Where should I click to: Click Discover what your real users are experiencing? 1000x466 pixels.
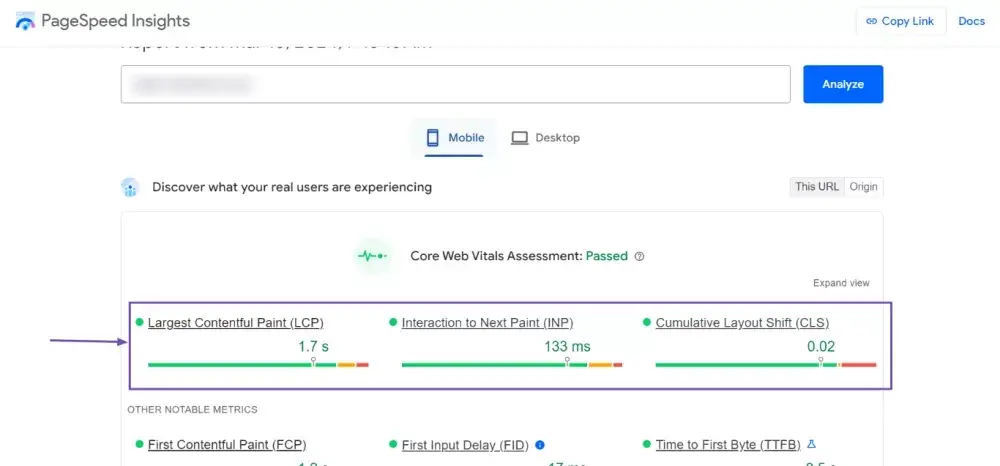click(x=292, y=187)
